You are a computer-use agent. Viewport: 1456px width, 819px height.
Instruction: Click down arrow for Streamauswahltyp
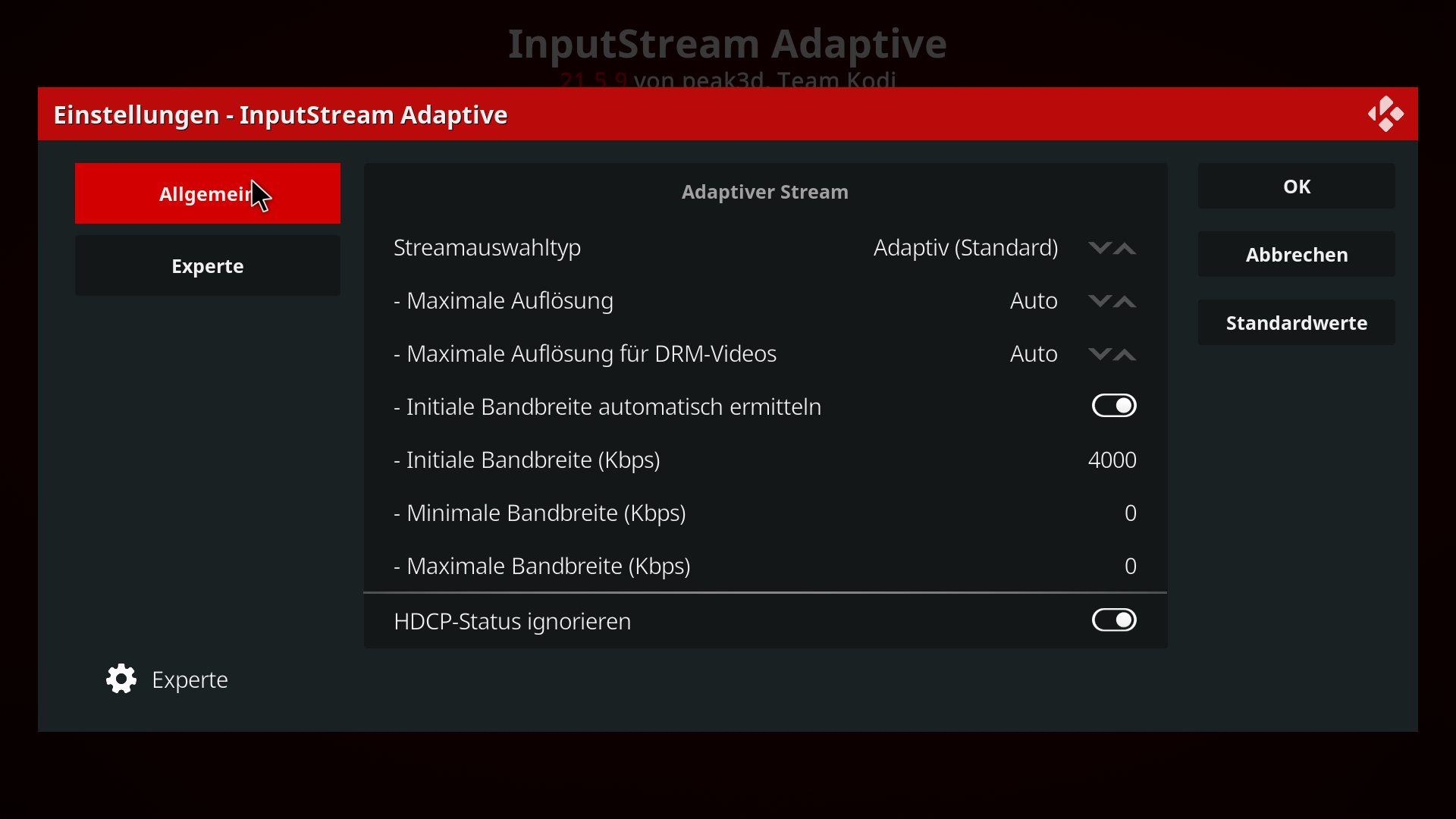click(1100, 248)
